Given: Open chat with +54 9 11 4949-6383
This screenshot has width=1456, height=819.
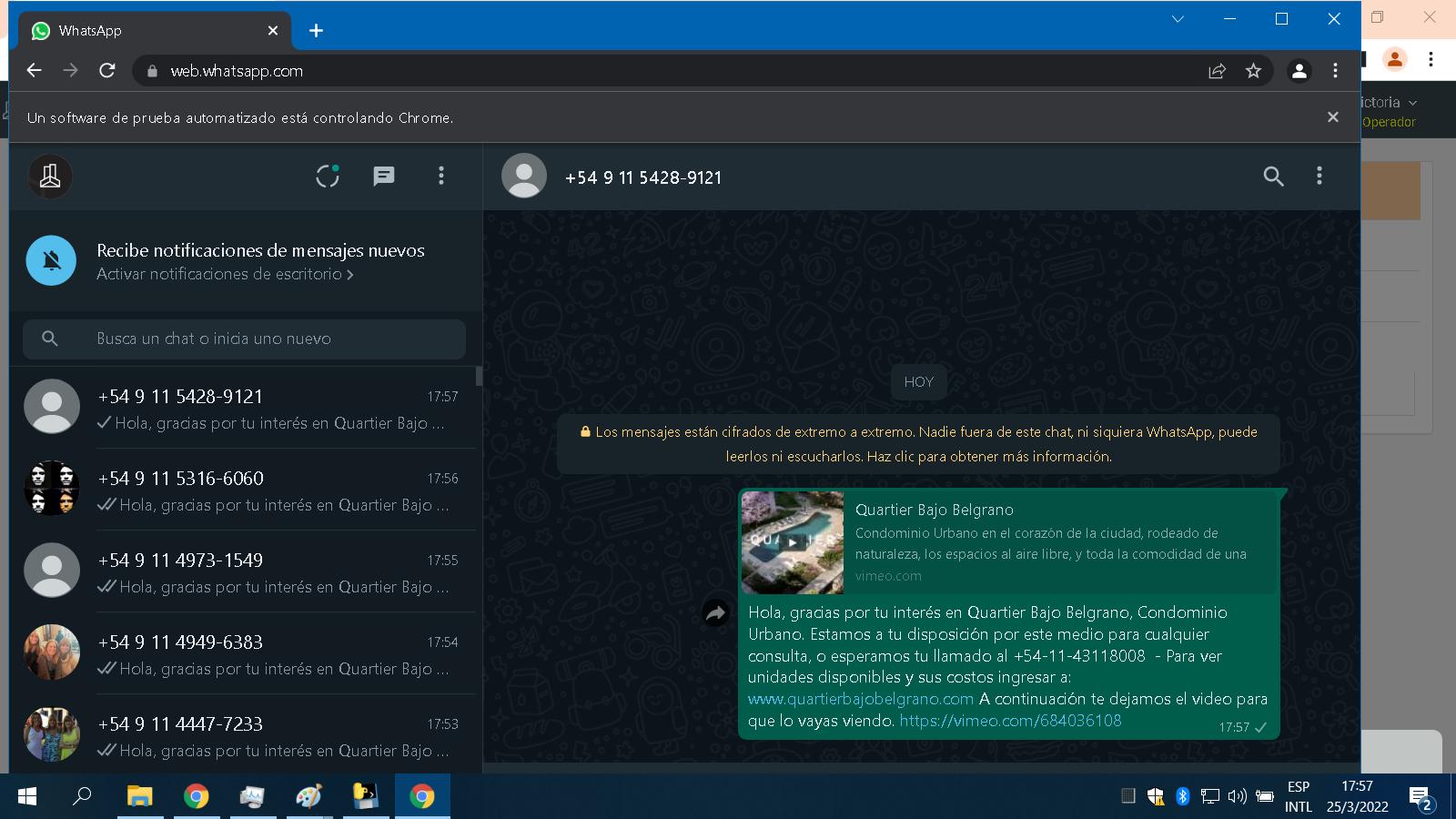Looking at the screenshot, I should (x=242, y=653).
